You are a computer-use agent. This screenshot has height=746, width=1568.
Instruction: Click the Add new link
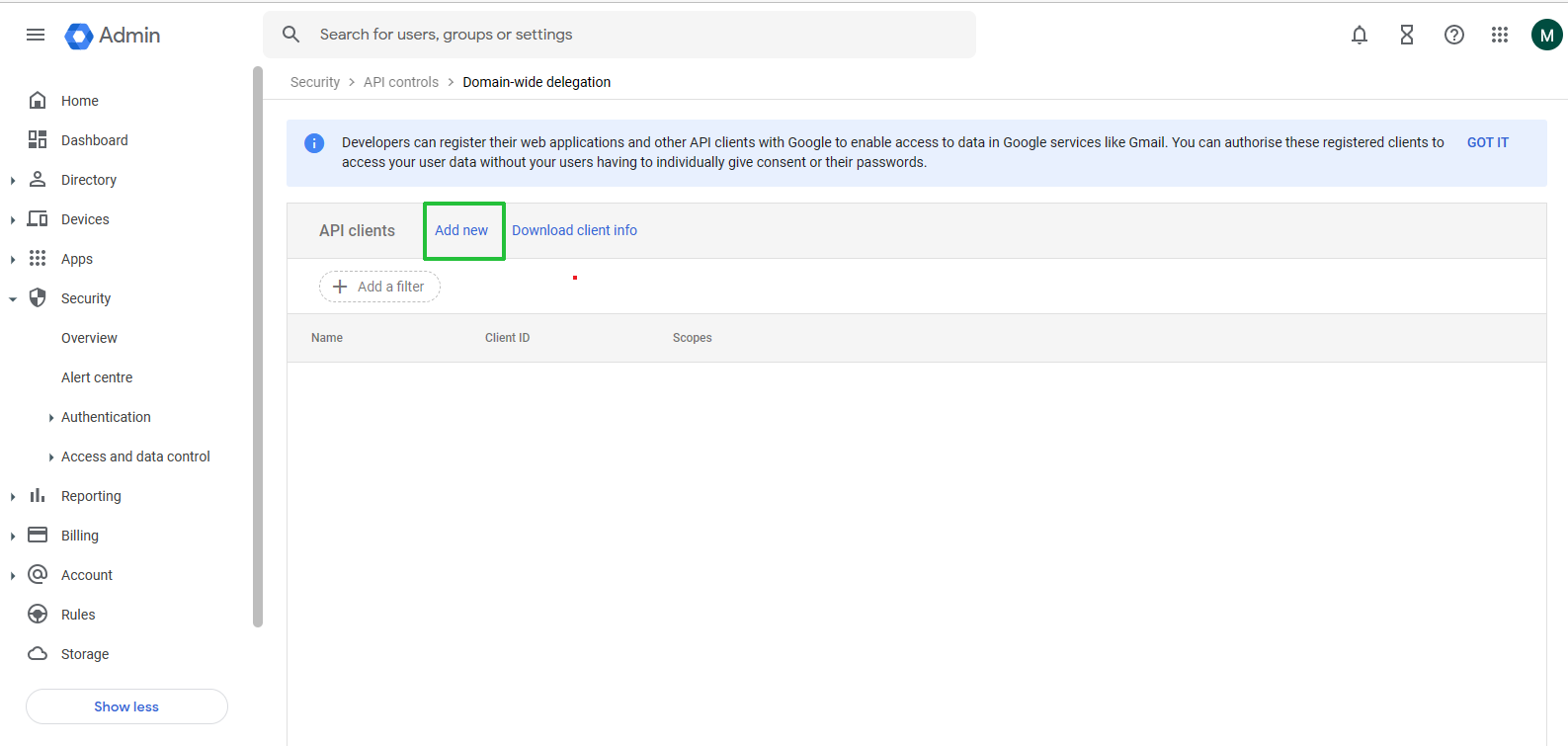(x=461, y=230)
